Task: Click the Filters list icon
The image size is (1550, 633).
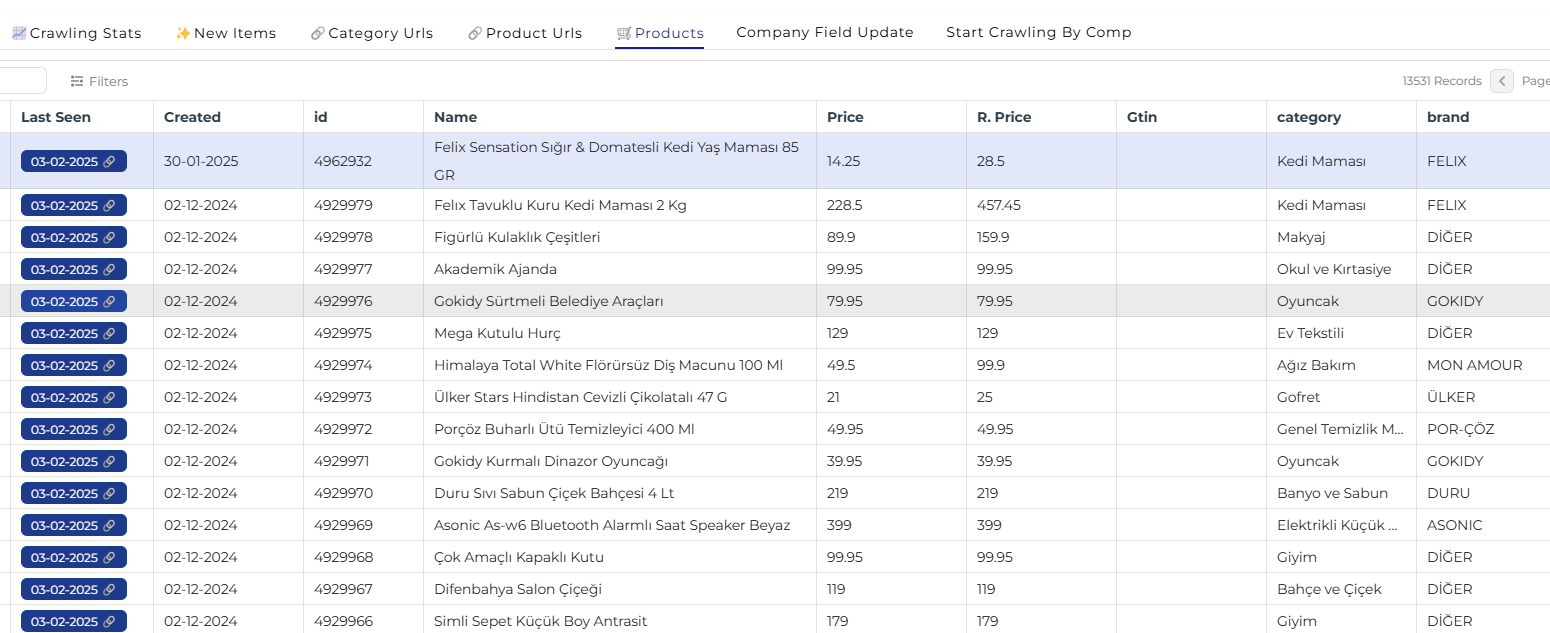Action: (77, 81)
